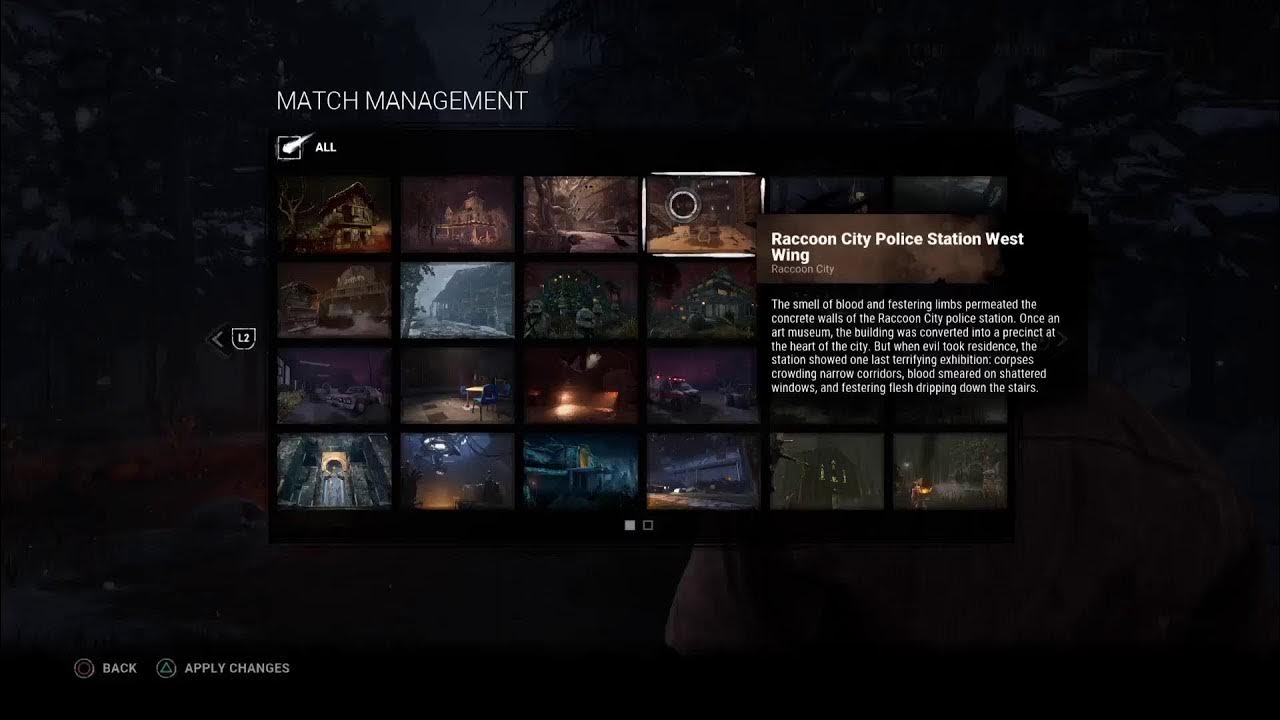Image resolution: width=1280 pixels, height=720 pixels.
Task: Select the chapel with green windows thumbnail
Action: [827, 471]
